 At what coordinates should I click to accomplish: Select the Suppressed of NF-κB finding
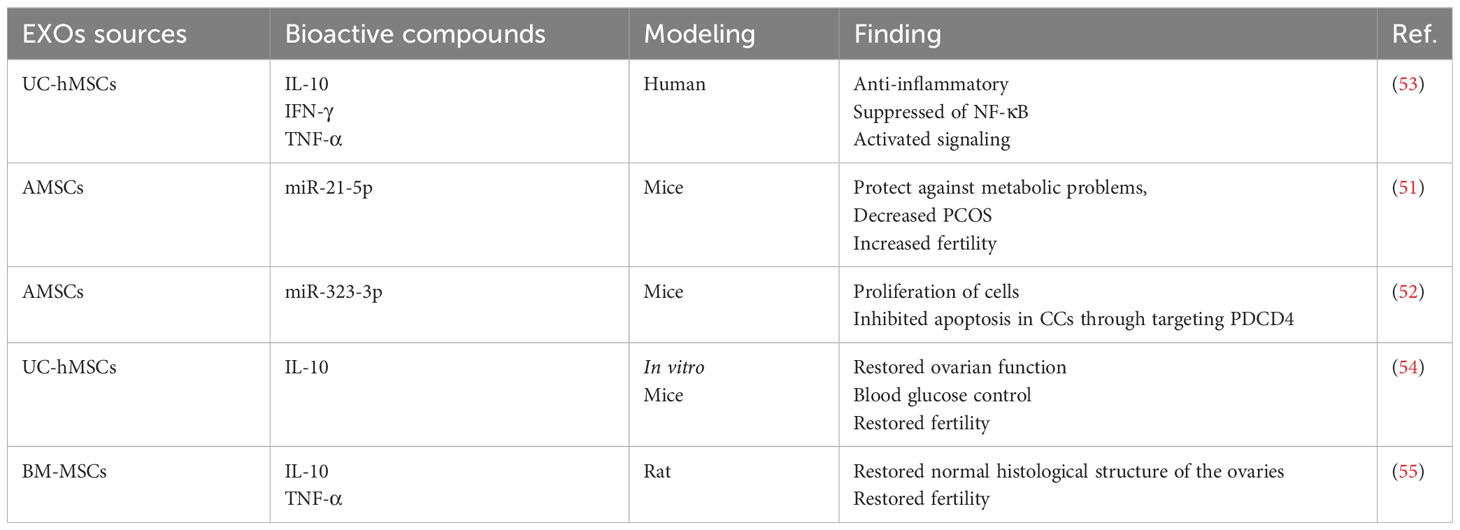940,112
